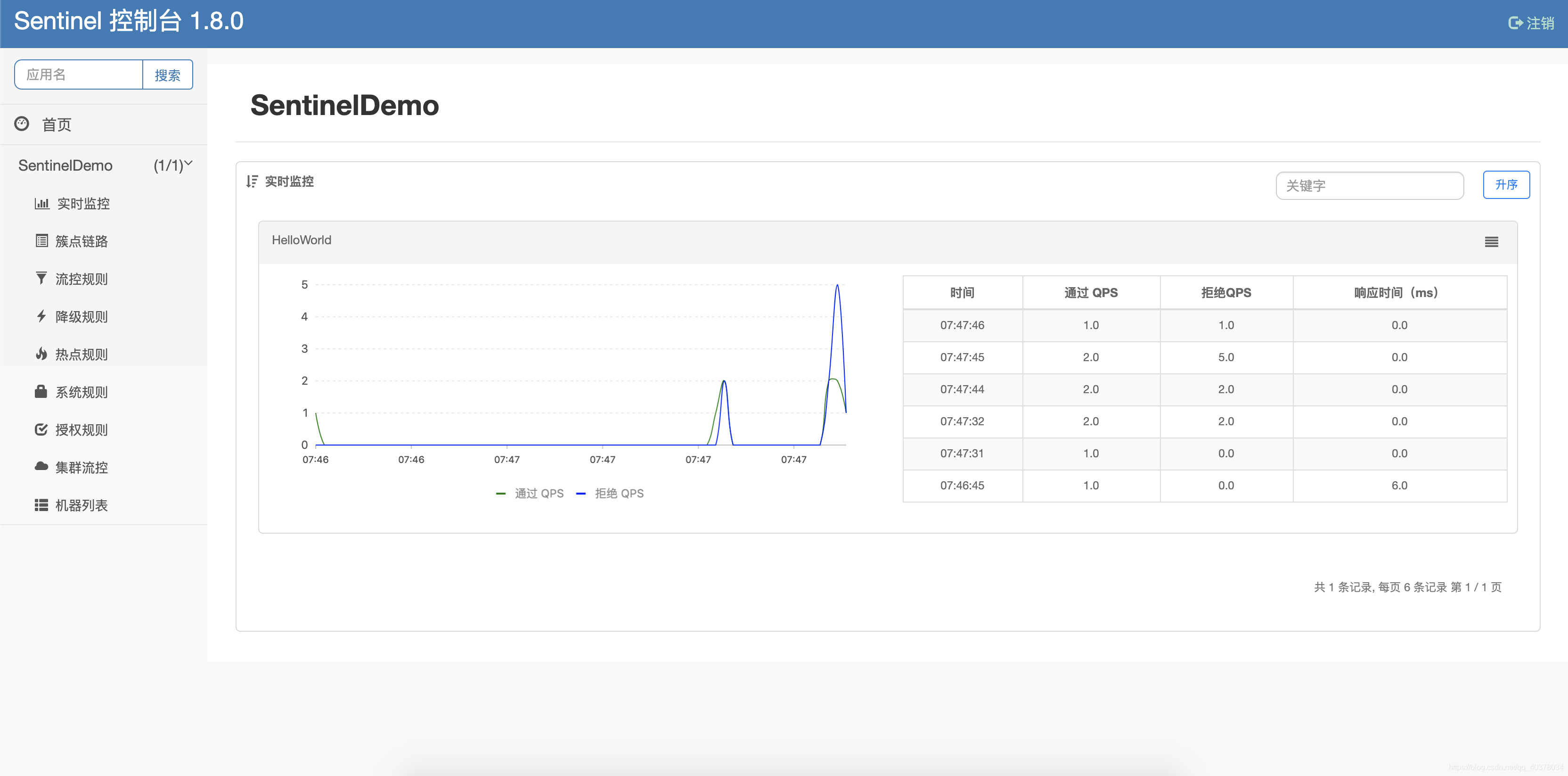This screenshot has width=1568, height=776.
Task: Click the check-square icon for 授权规则
Action: tap(41, 429)
